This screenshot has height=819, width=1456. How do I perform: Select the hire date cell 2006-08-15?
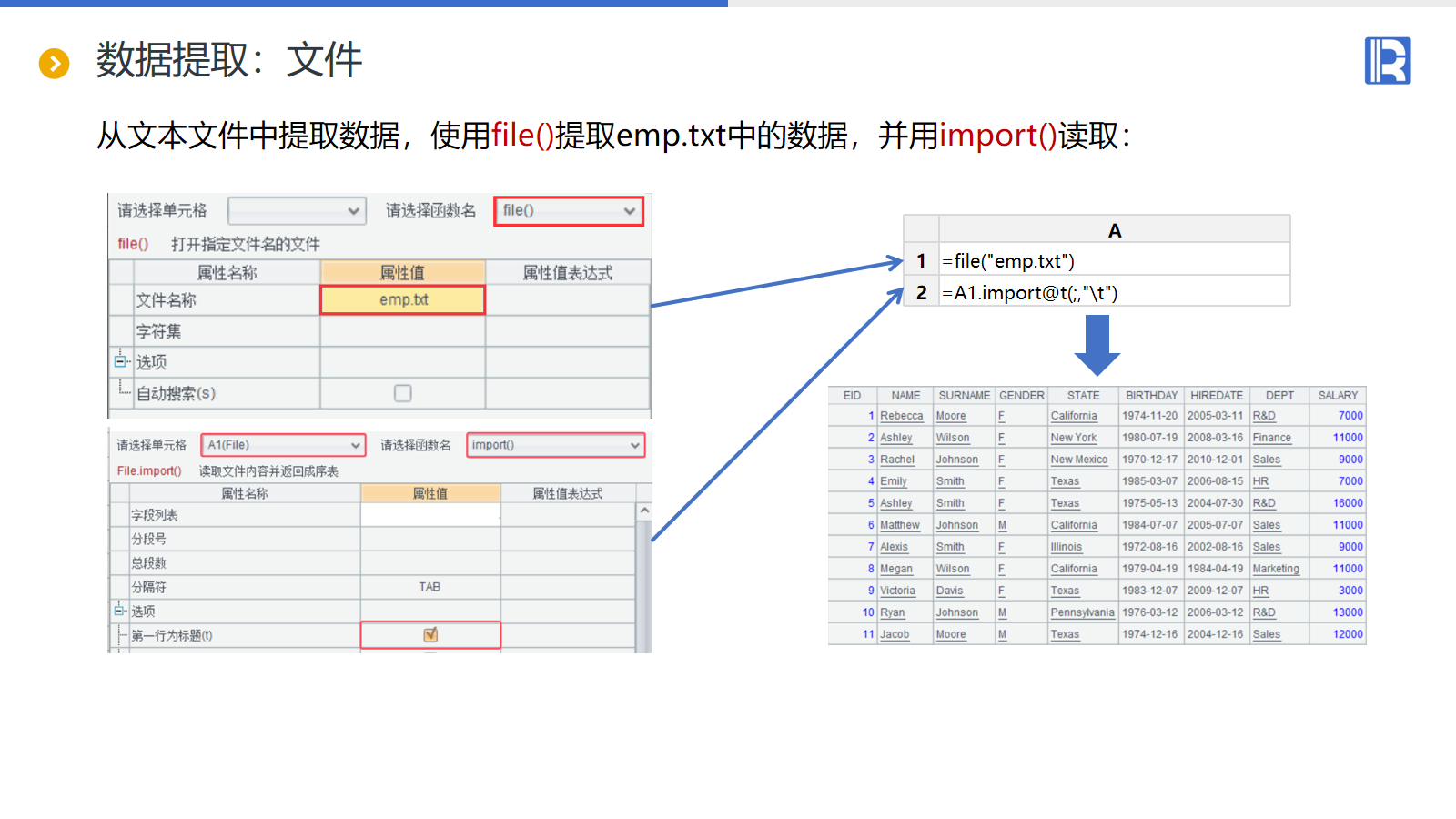tap(1217, 481)
